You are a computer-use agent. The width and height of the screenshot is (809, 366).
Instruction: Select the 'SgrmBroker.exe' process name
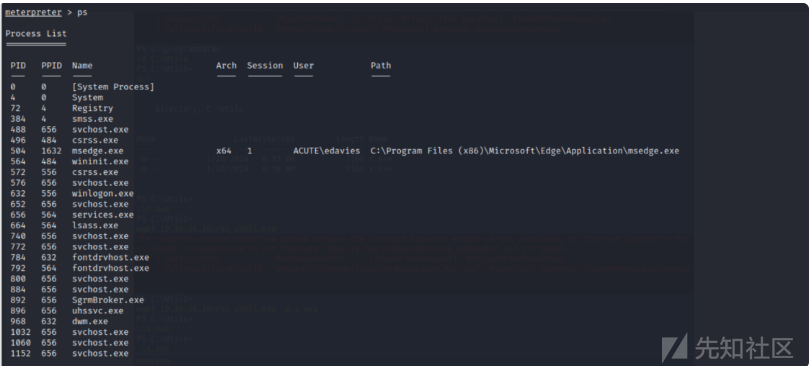[108, 300]
